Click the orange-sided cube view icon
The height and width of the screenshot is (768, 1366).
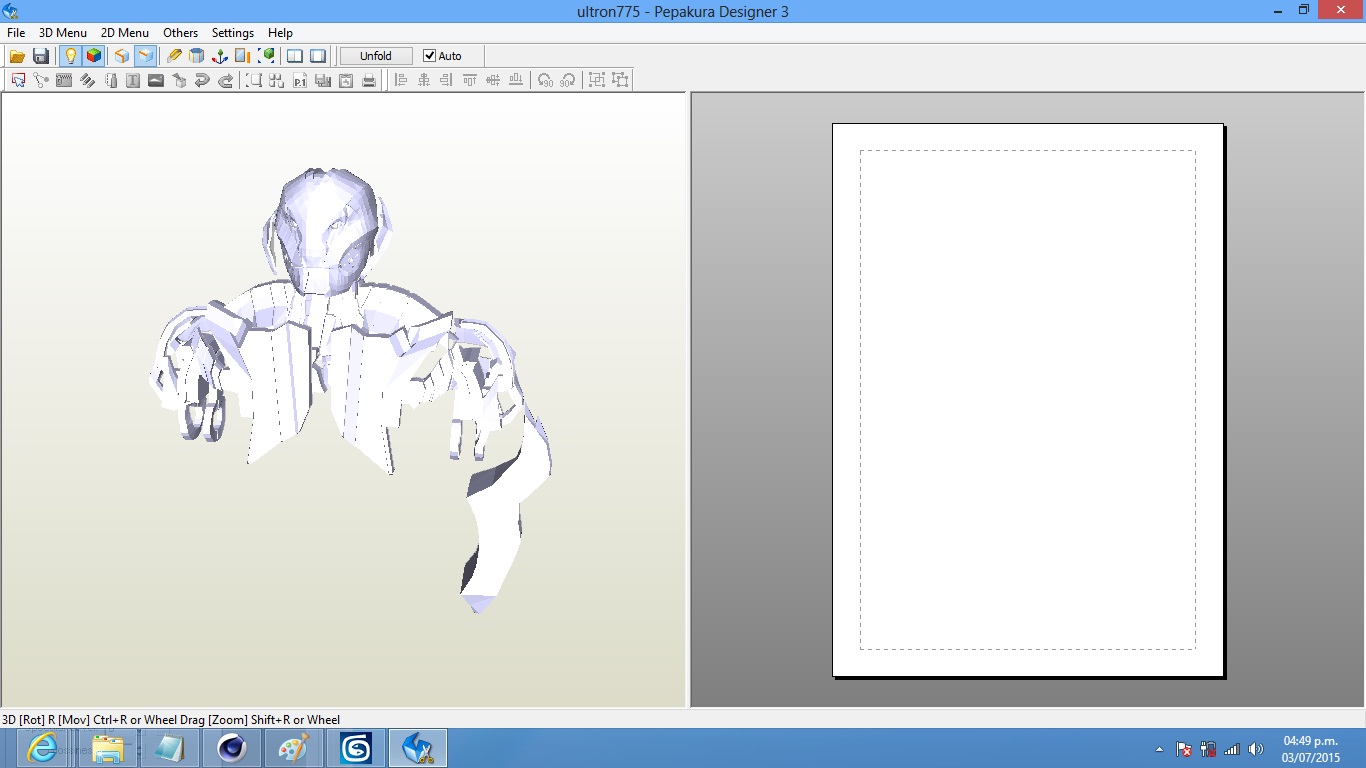(x=121, y=56)
